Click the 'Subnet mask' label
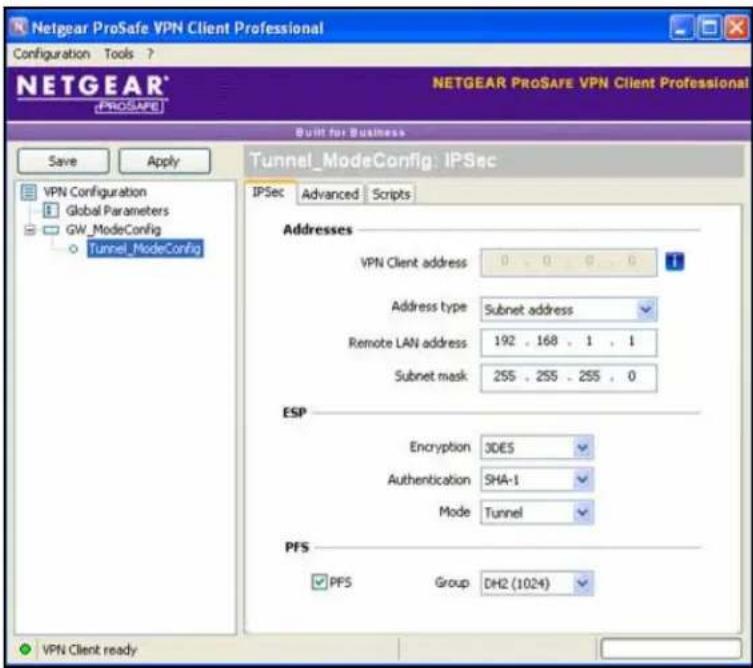This screenshot has width=753, height=668. click(431, 376)
